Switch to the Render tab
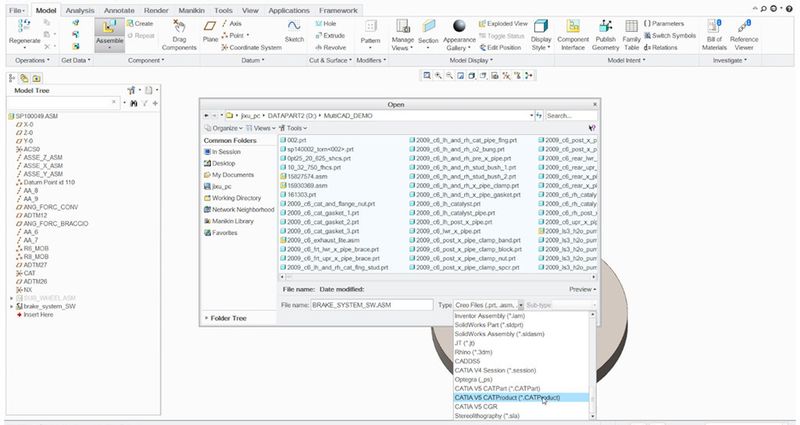 coord(156,10)
